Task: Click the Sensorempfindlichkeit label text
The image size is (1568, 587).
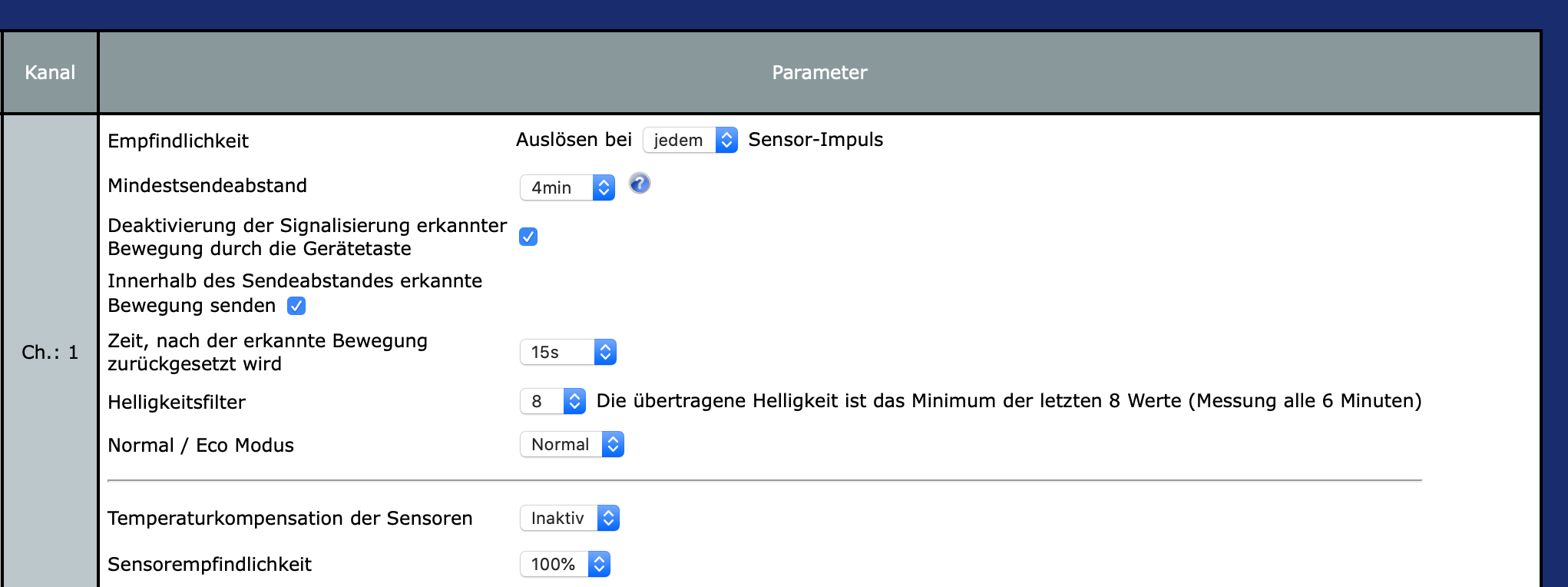Action: tap(210, 565)
